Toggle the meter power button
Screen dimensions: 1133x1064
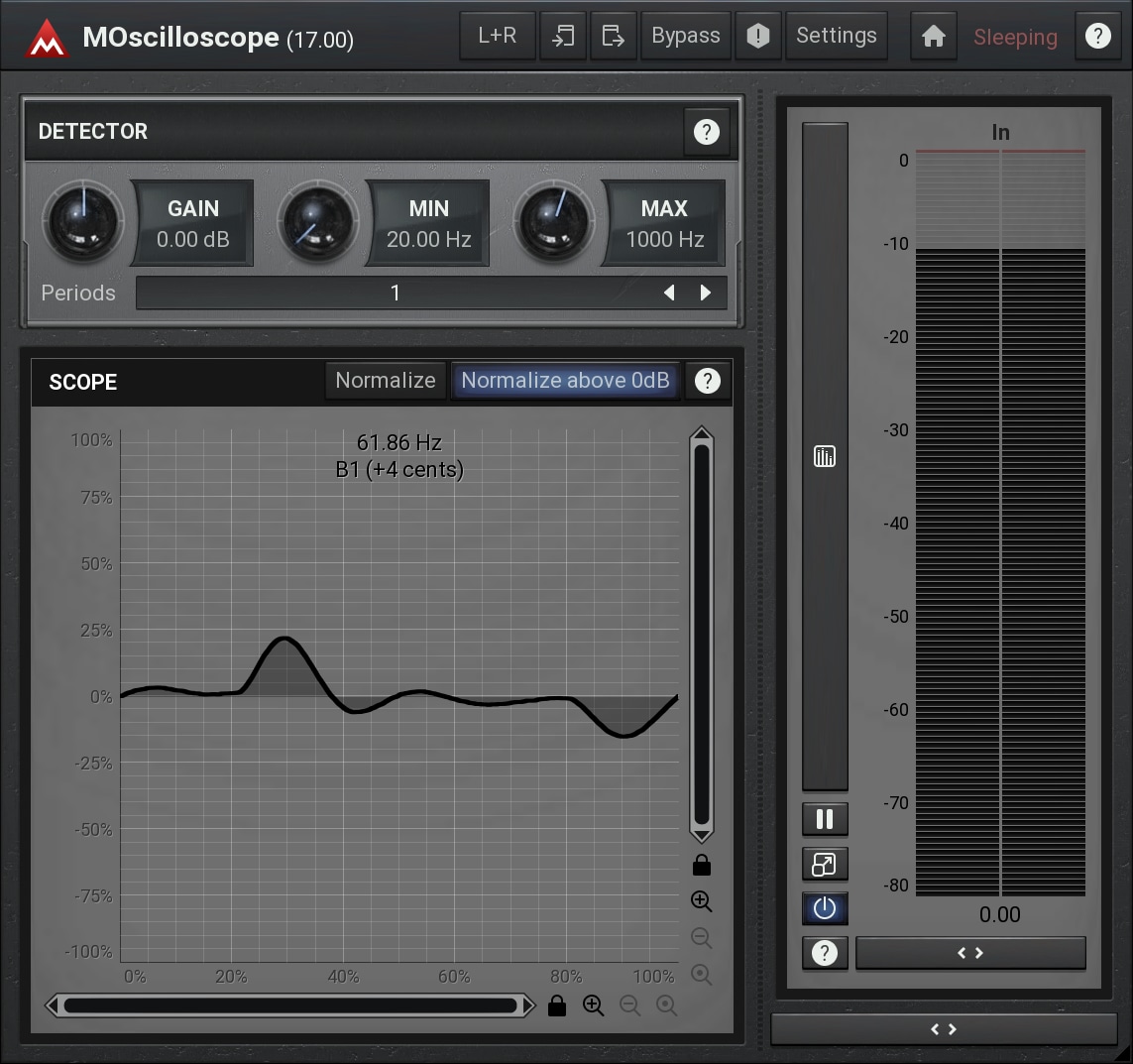click(825, 908)
